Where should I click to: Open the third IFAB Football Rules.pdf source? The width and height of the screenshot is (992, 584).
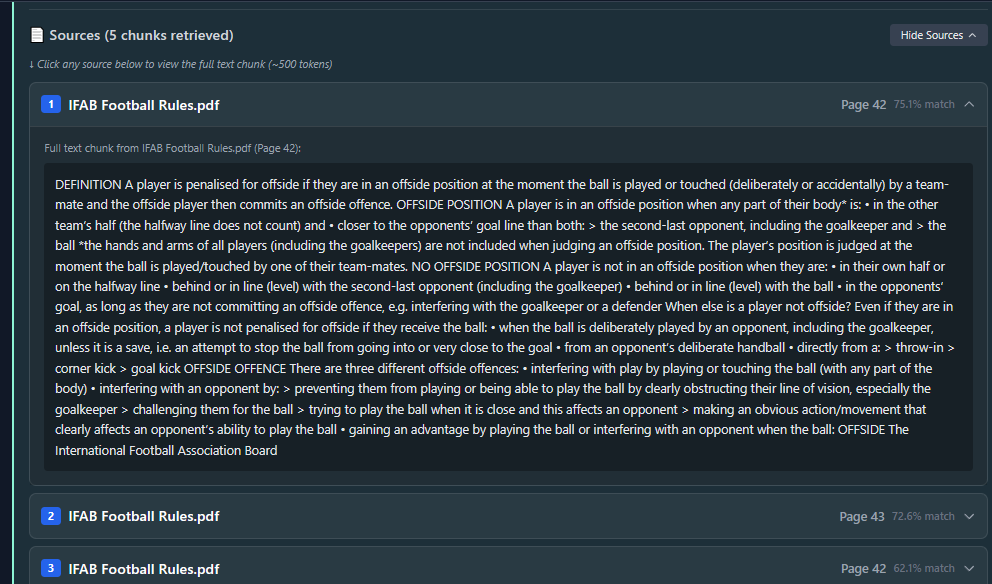tap(143, 569)
